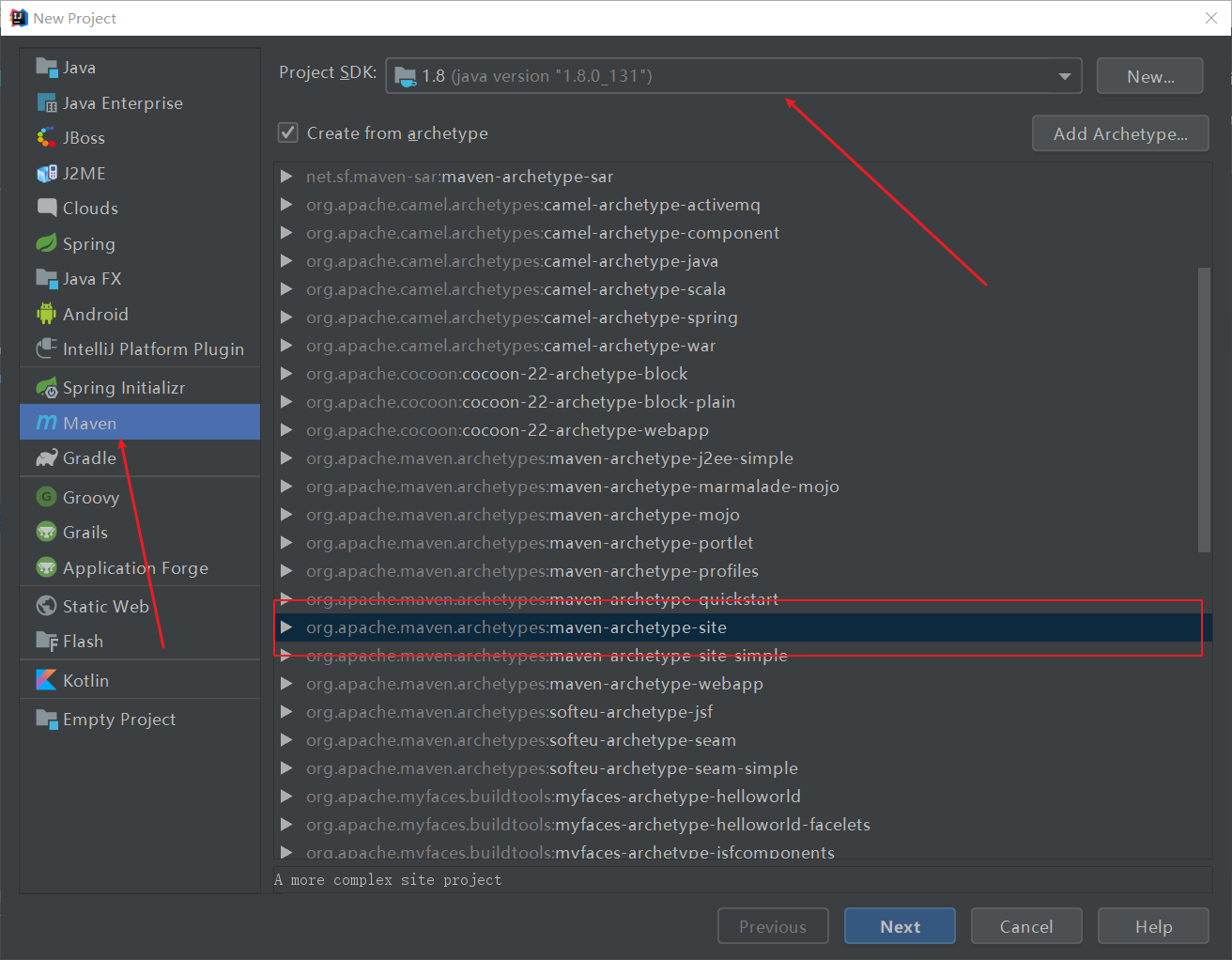Click the Maven 'm' icon
Screen dimensions: 1232x960
[x=46, y=423]
